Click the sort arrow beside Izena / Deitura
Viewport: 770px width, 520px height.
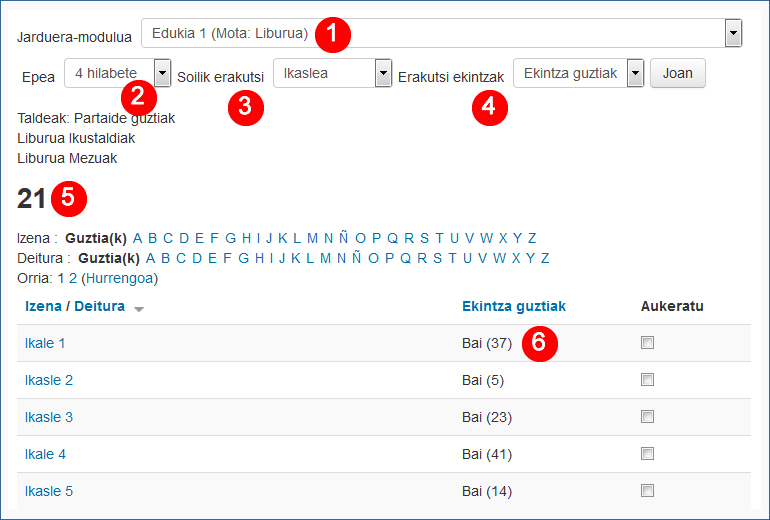(139, 309)
